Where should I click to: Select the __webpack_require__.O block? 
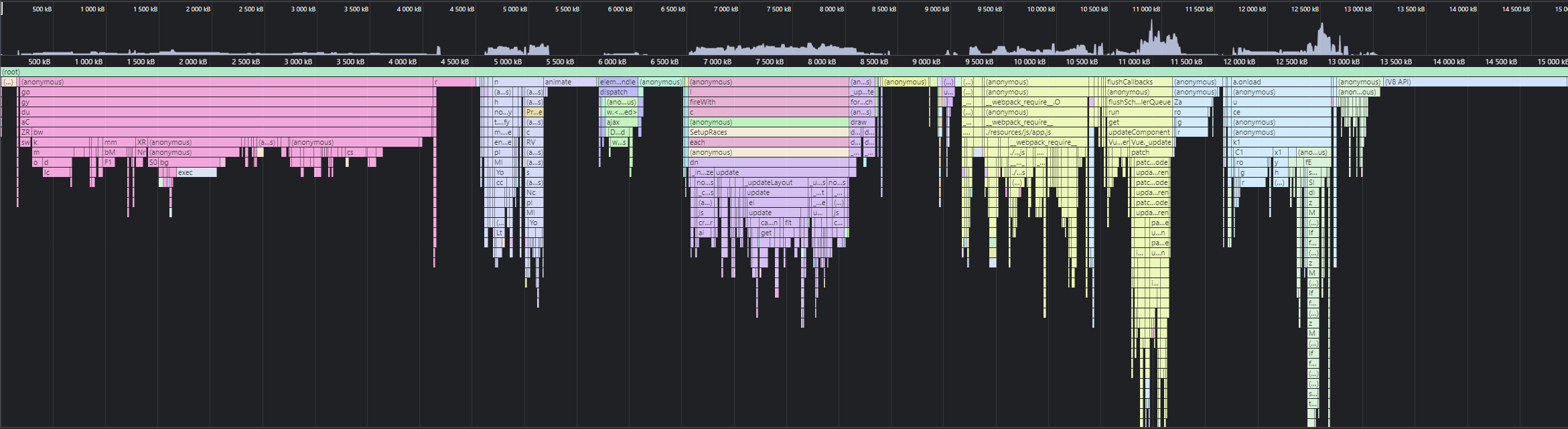1035,102
